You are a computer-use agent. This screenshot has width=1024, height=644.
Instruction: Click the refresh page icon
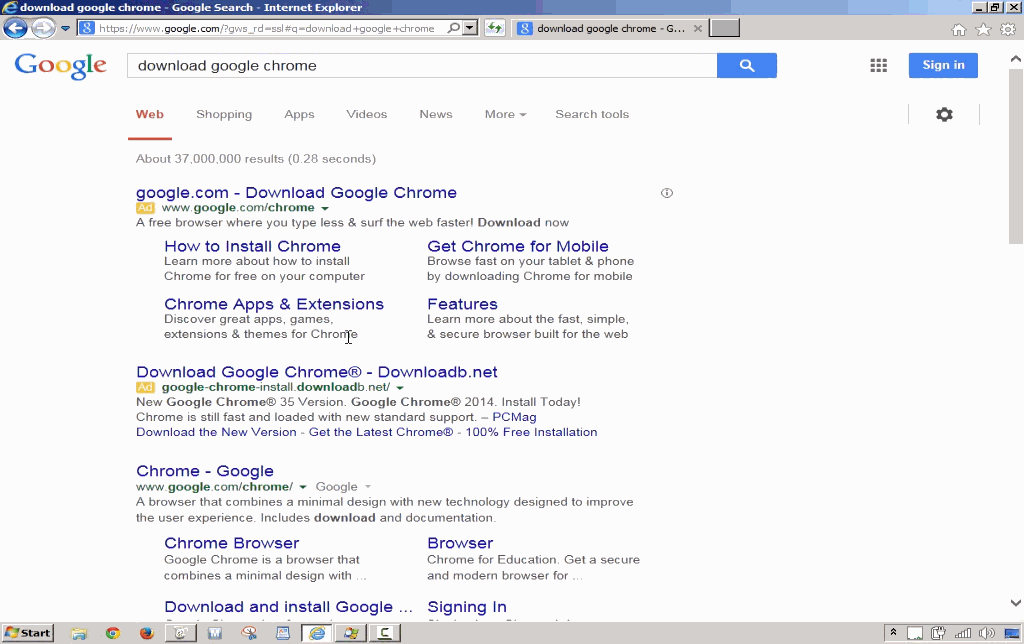[x=494, y=28]
